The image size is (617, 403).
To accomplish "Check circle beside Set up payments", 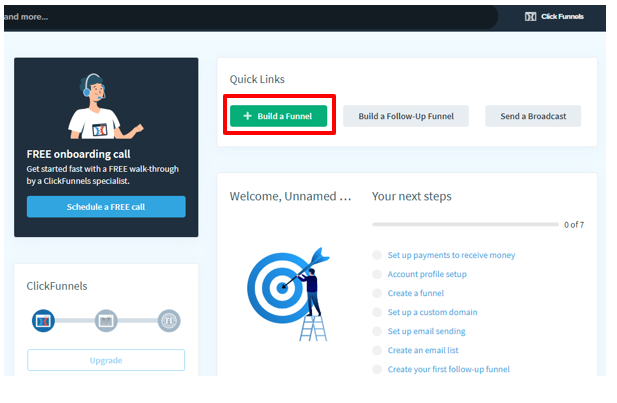I will tap(377, 255).
